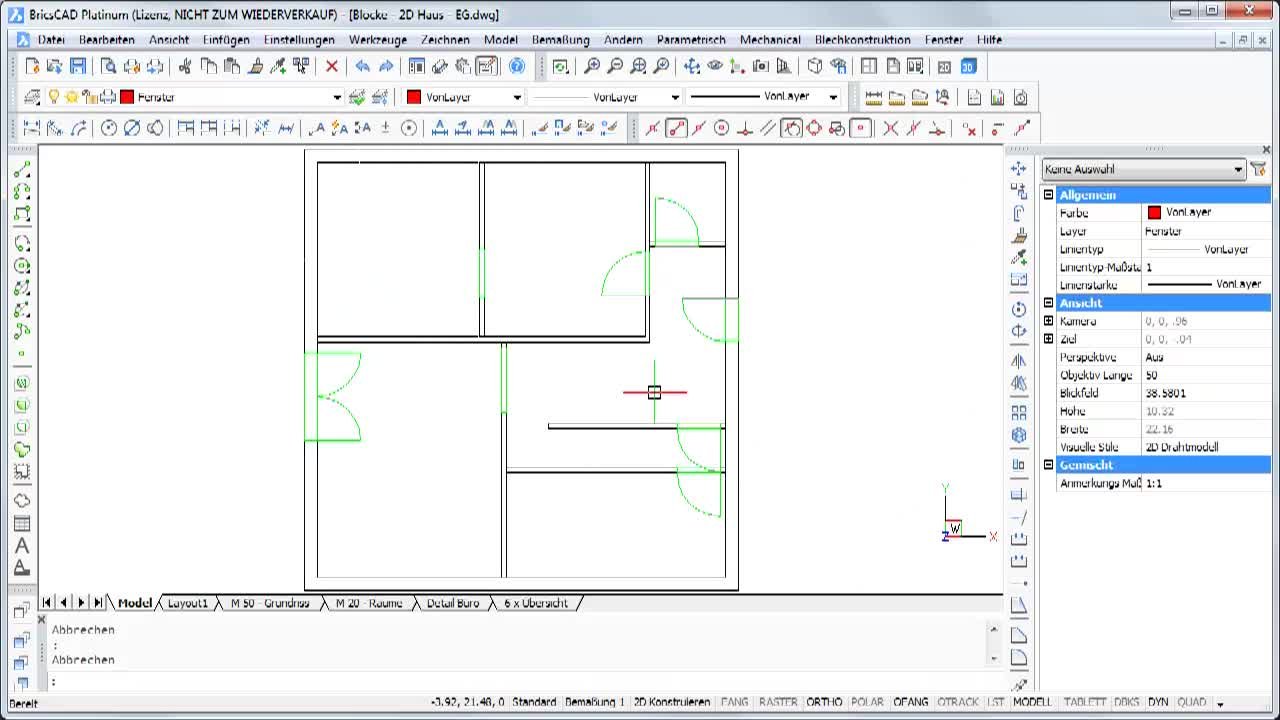1280x720 pixels.
Task: Open the status bar options arrow
Action: click(x=1220, y=703)
